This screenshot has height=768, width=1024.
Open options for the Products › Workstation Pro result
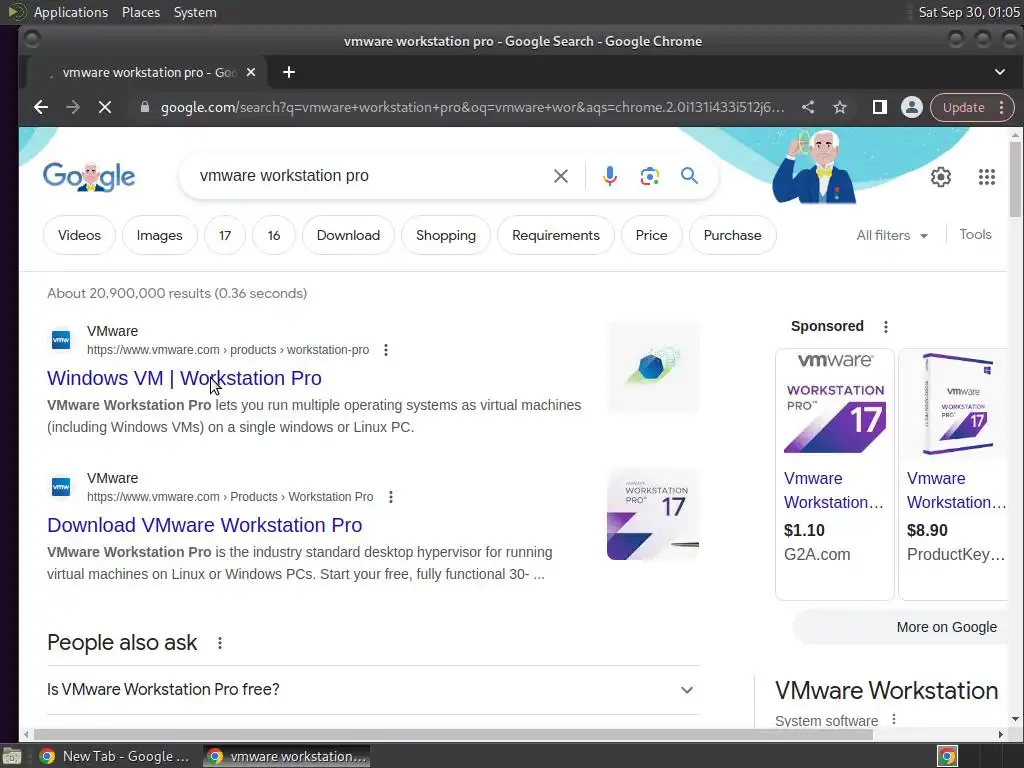point(391,497)
